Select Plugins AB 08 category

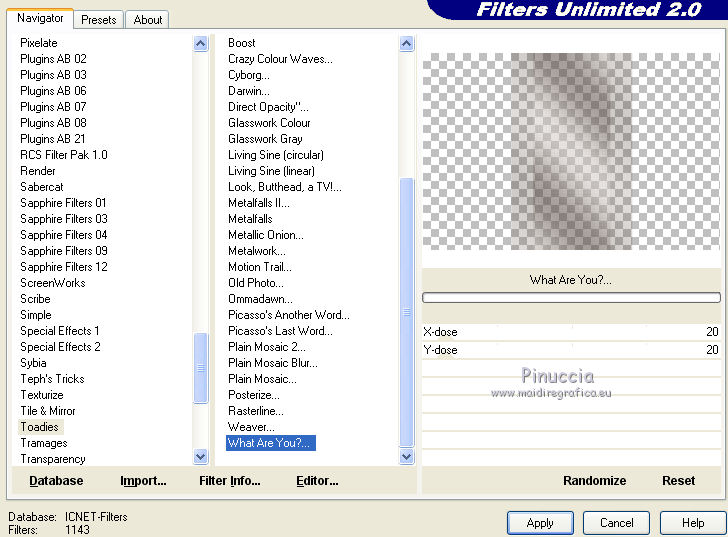(x=53, y=123)
